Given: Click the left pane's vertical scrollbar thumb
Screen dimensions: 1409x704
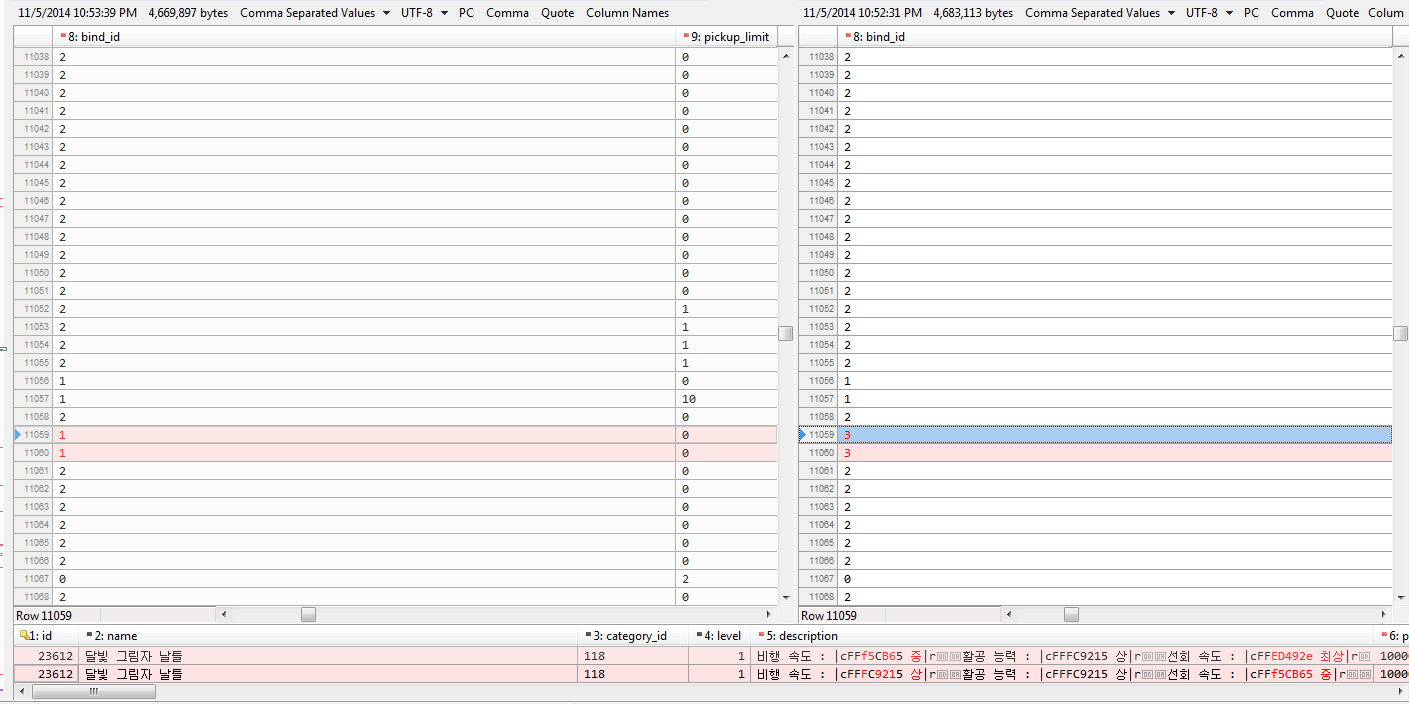Looking at the screenshot, I should [x=786, y=333].
